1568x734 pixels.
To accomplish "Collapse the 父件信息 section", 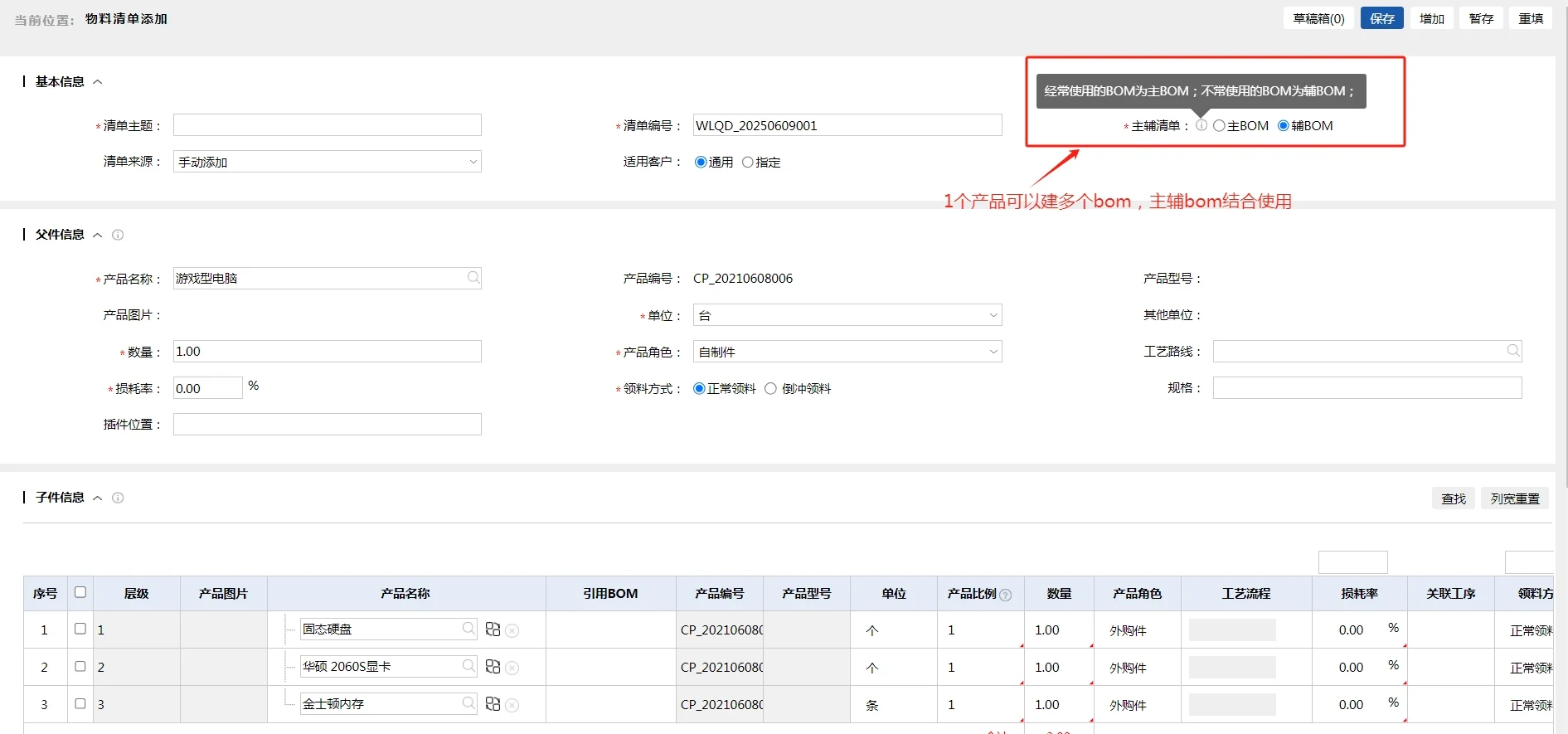I will point(98,235).
